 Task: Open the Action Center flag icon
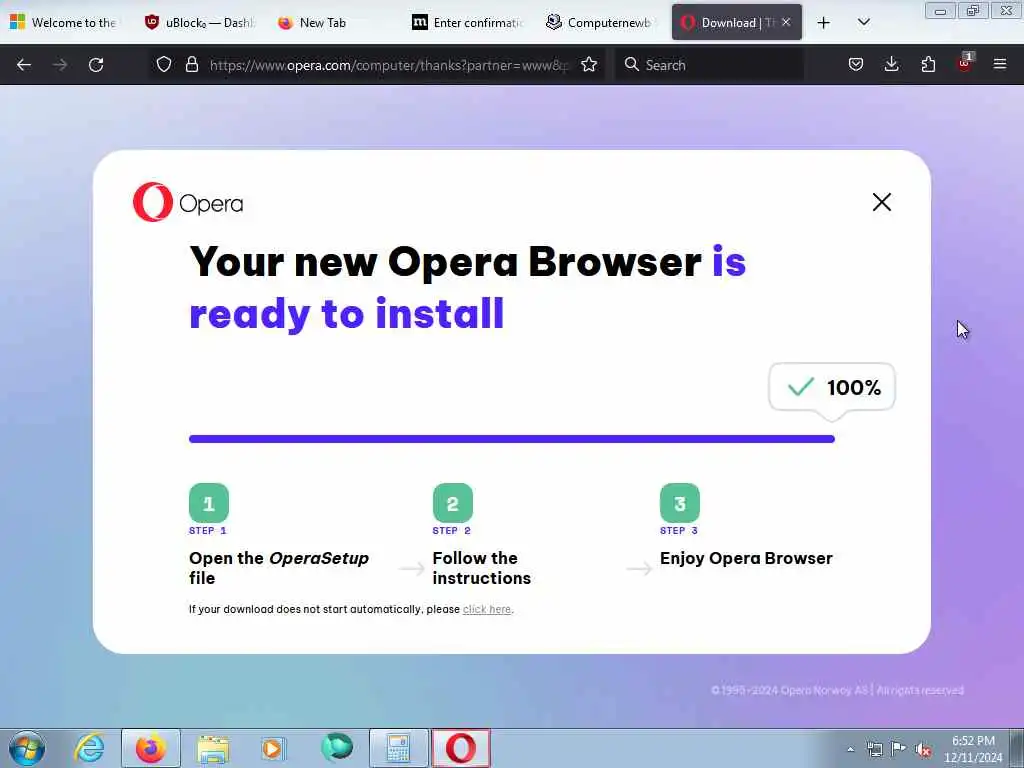click(899, 749)
